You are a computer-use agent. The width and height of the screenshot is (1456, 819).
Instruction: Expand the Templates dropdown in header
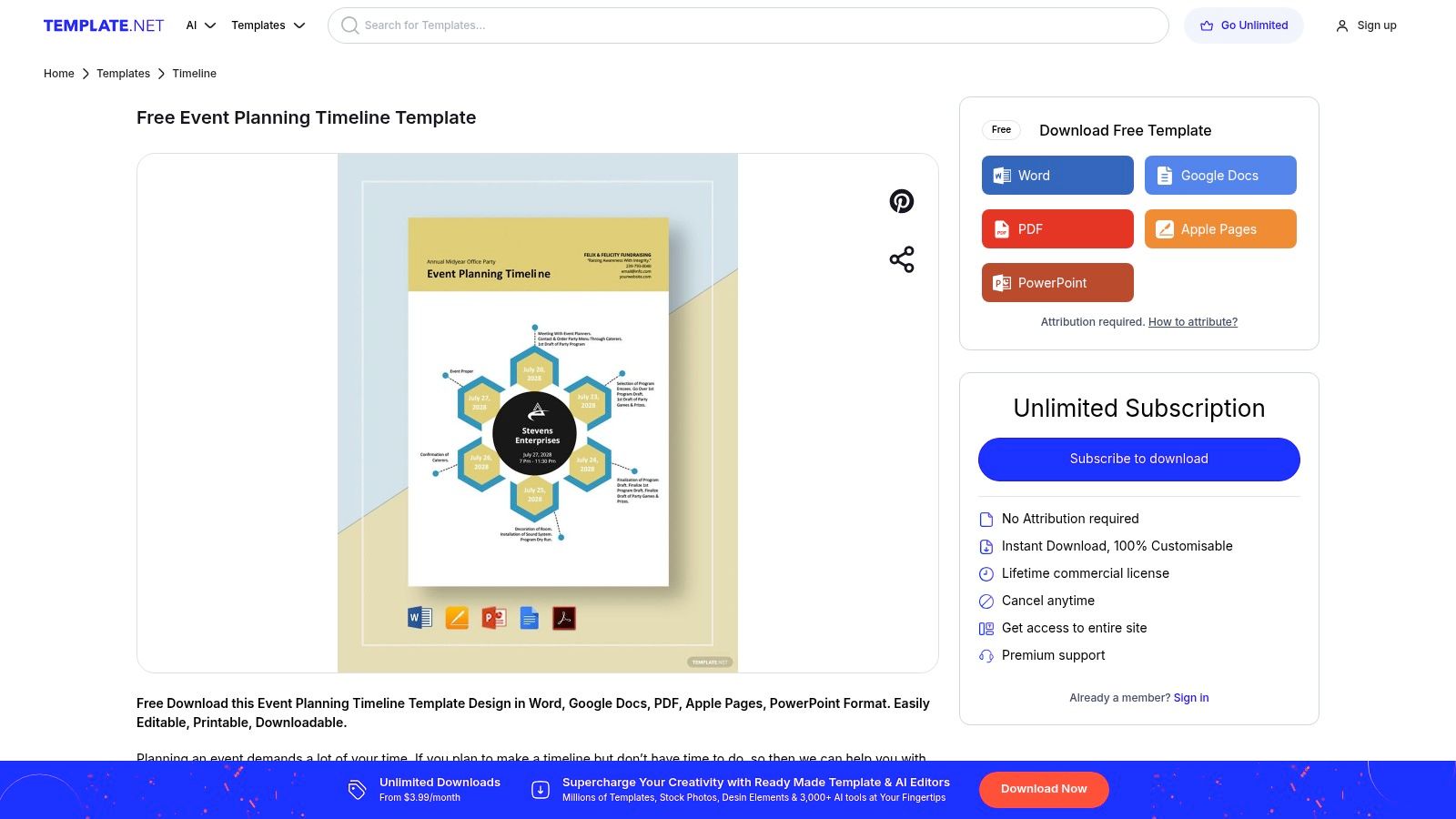[x=268, y=25]
